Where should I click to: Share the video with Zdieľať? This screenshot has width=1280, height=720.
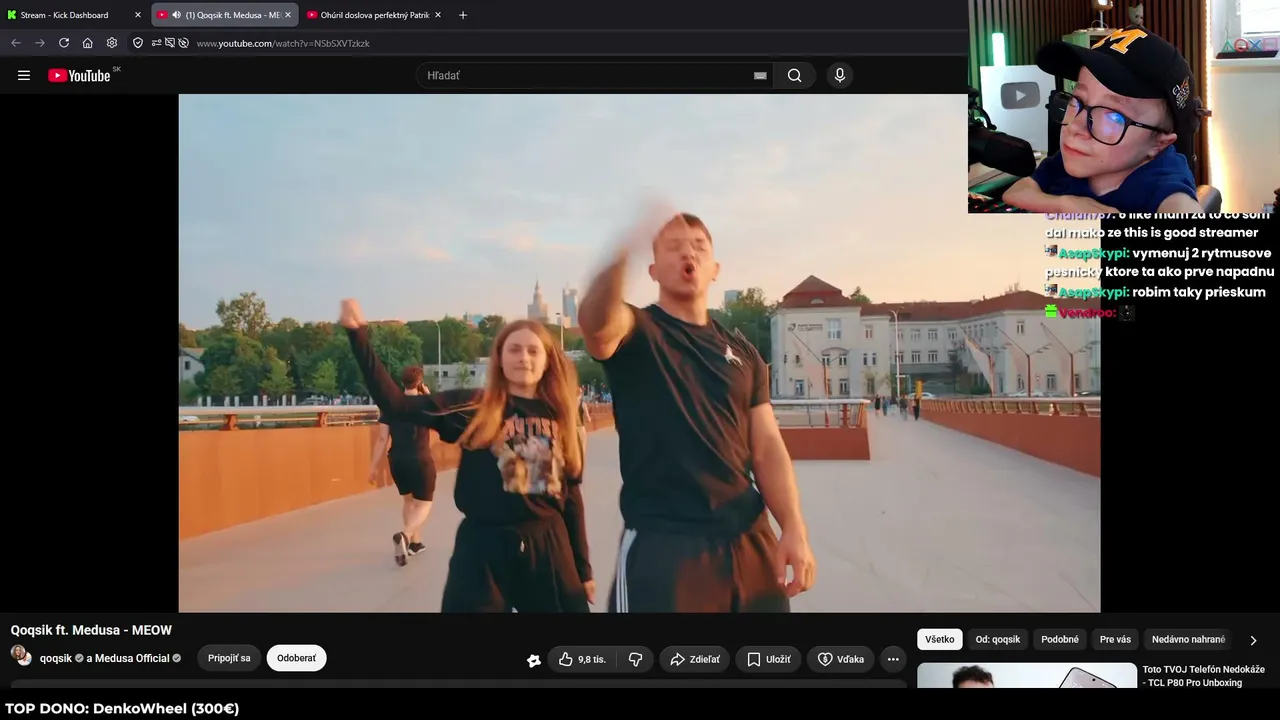tap(694, 659)
